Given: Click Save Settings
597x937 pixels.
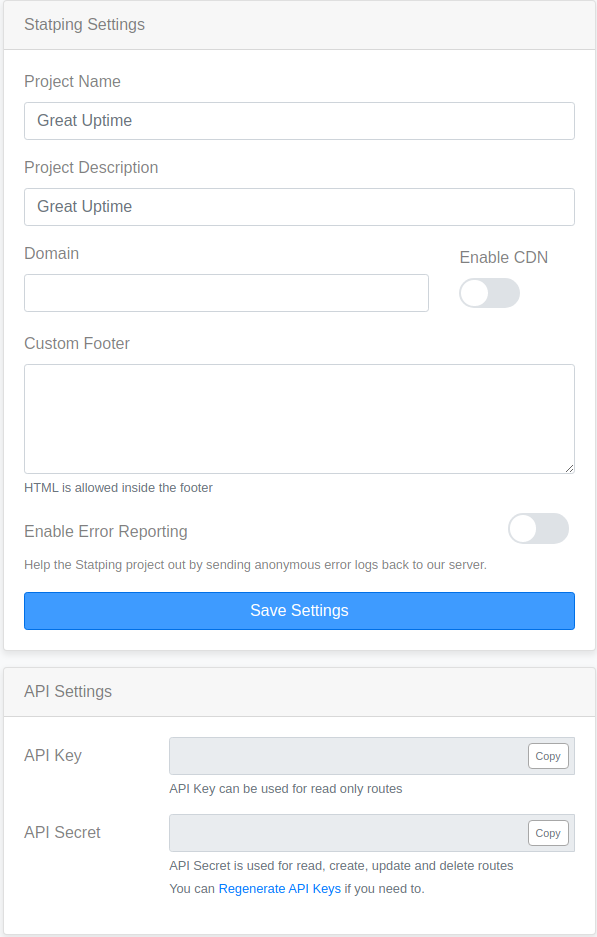Looking at the screenshot, I should (298, 610).
